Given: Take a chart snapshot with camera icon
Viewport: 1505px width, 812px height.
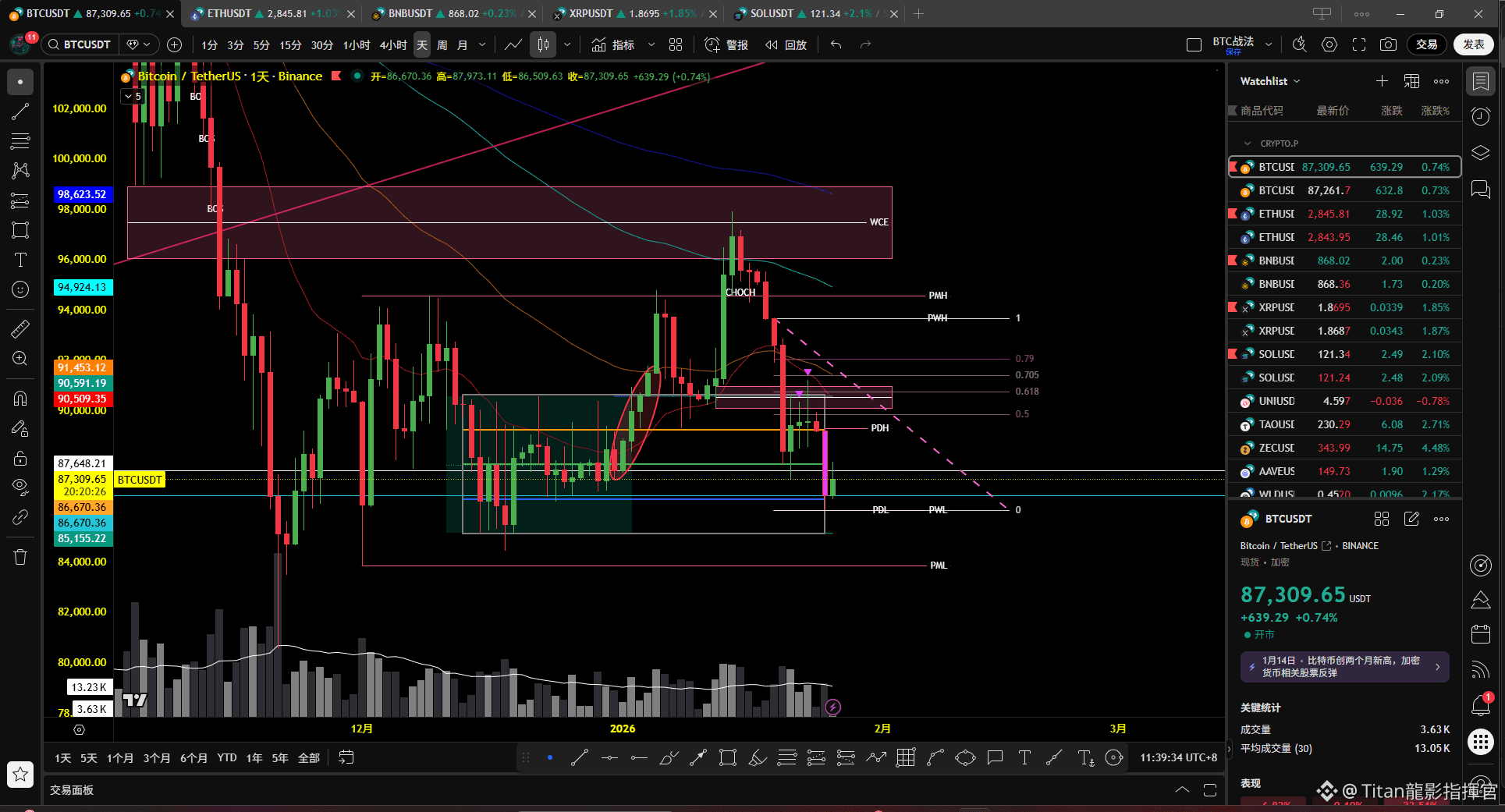Looking at the screenshot, I should (x=1388, y=45).
